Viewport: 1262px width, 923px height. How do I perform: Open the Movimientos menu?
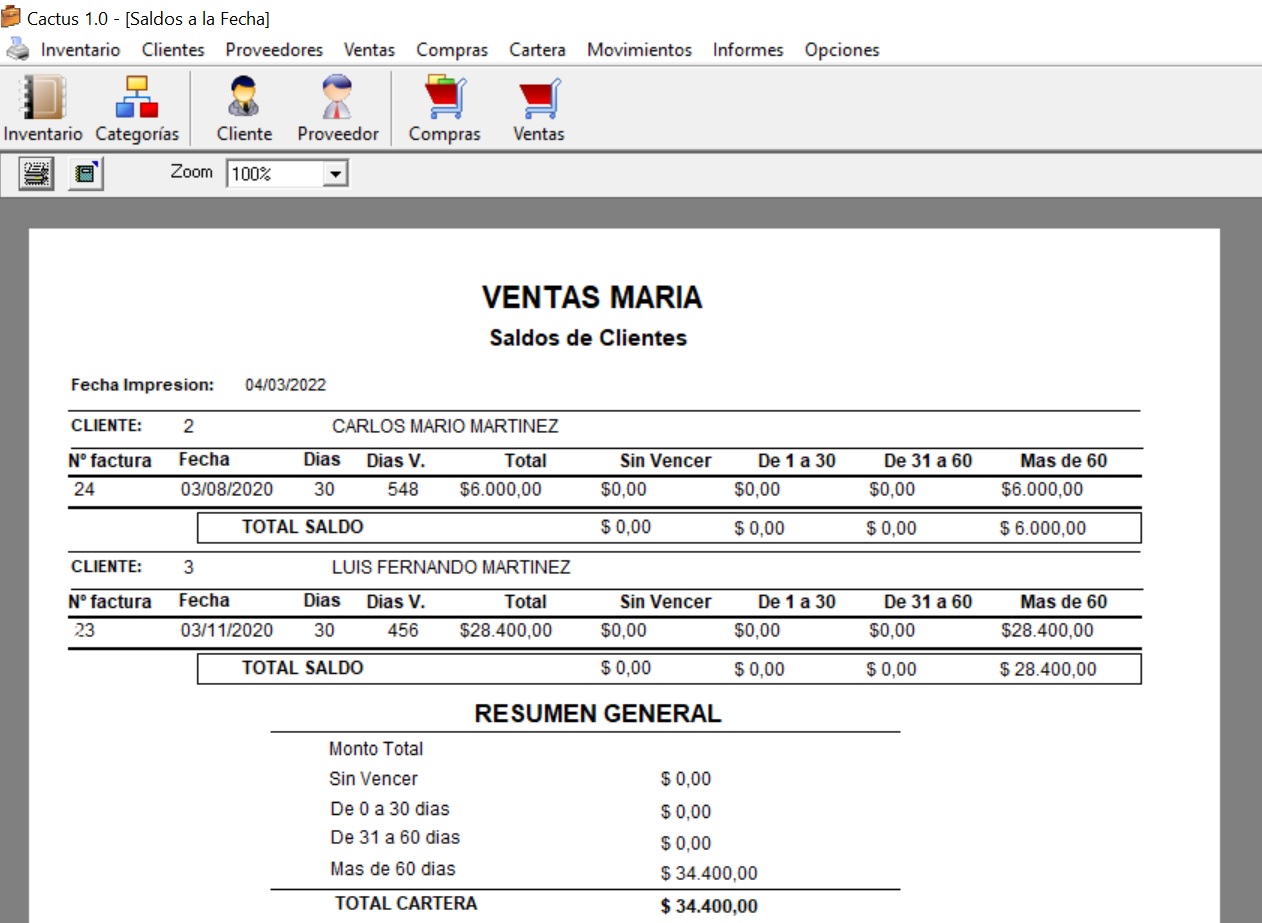[639, 50]
